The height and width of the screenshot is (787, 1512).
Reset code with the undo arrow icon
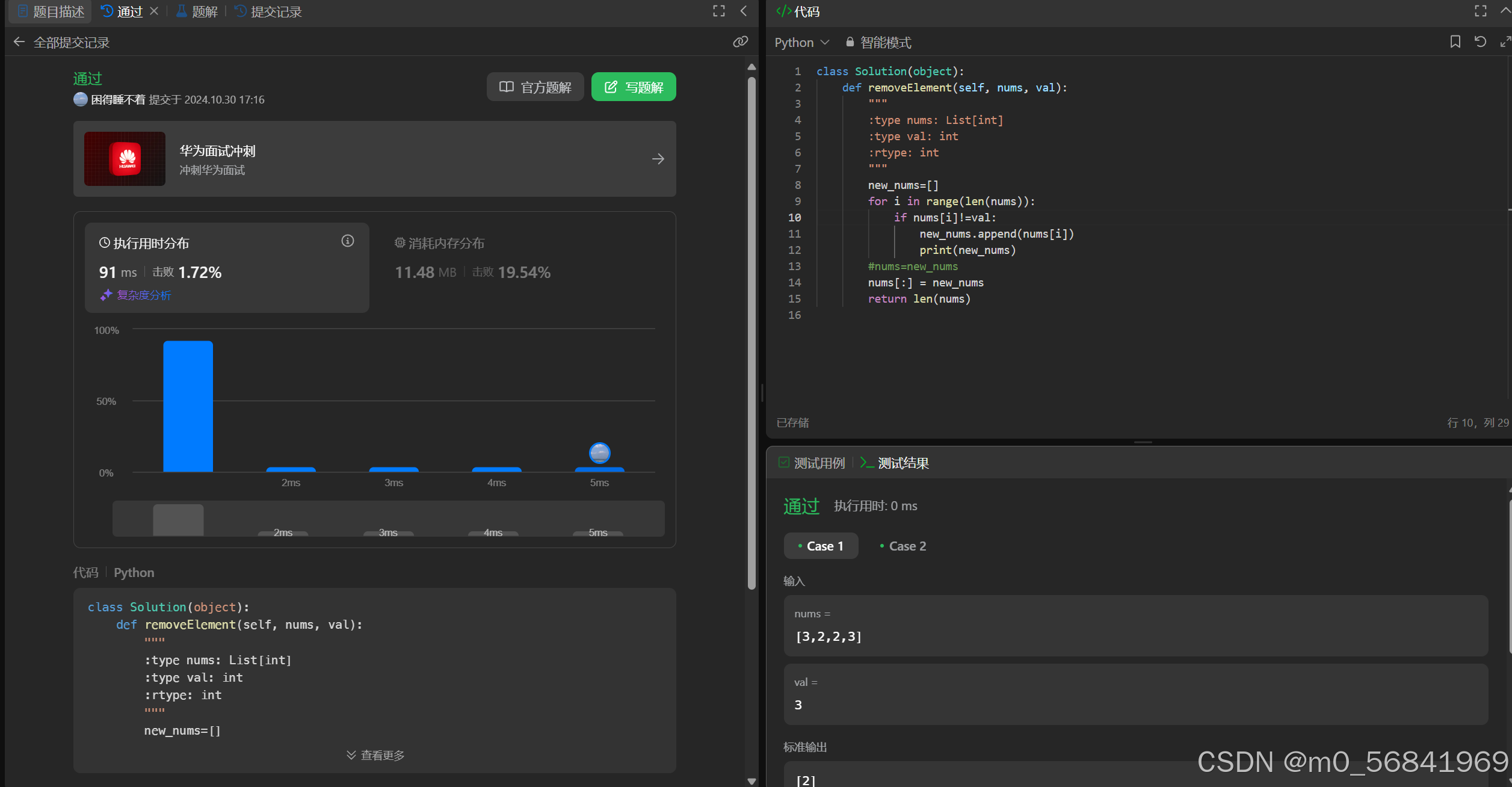coord(1480,42)
